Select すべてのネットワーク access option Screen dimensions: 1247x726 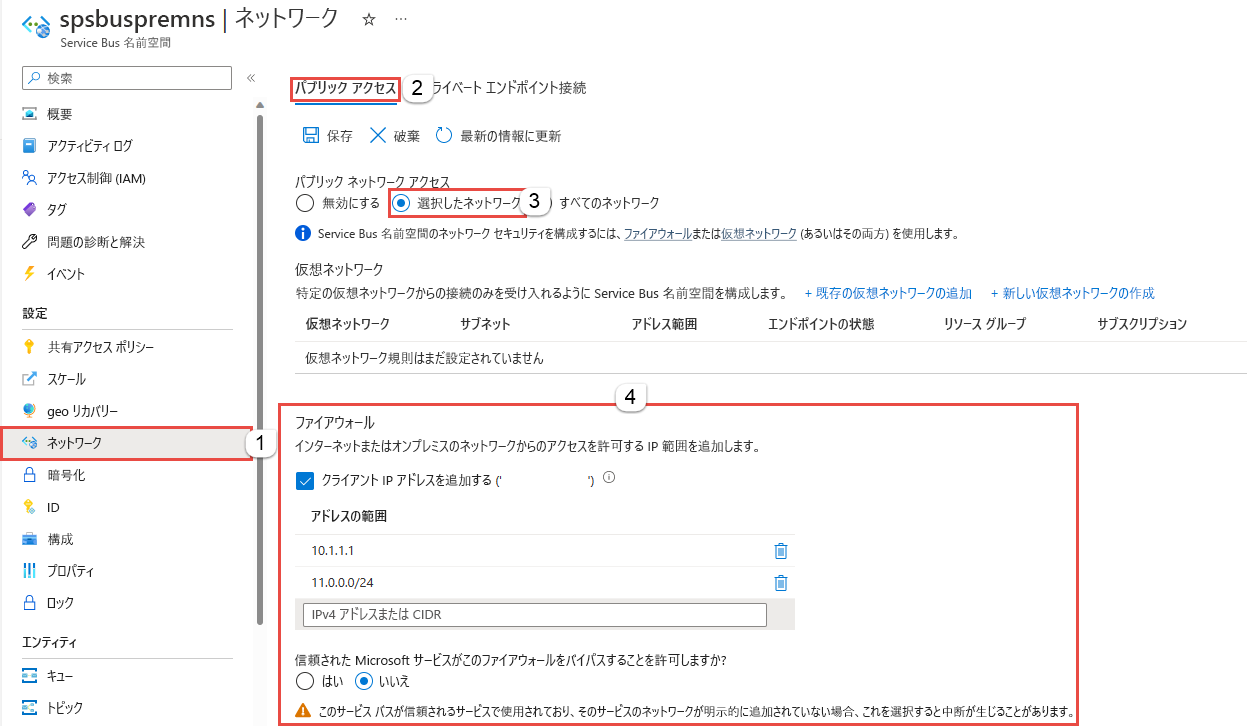[x=608, y=203]
